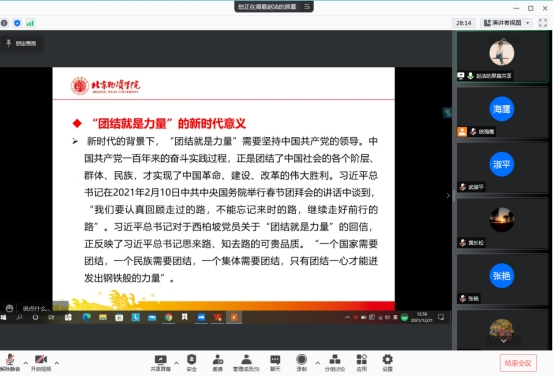Open the Chat (聊天) panel
This screenshot has width=553, height=376.
tap(275, 363)
